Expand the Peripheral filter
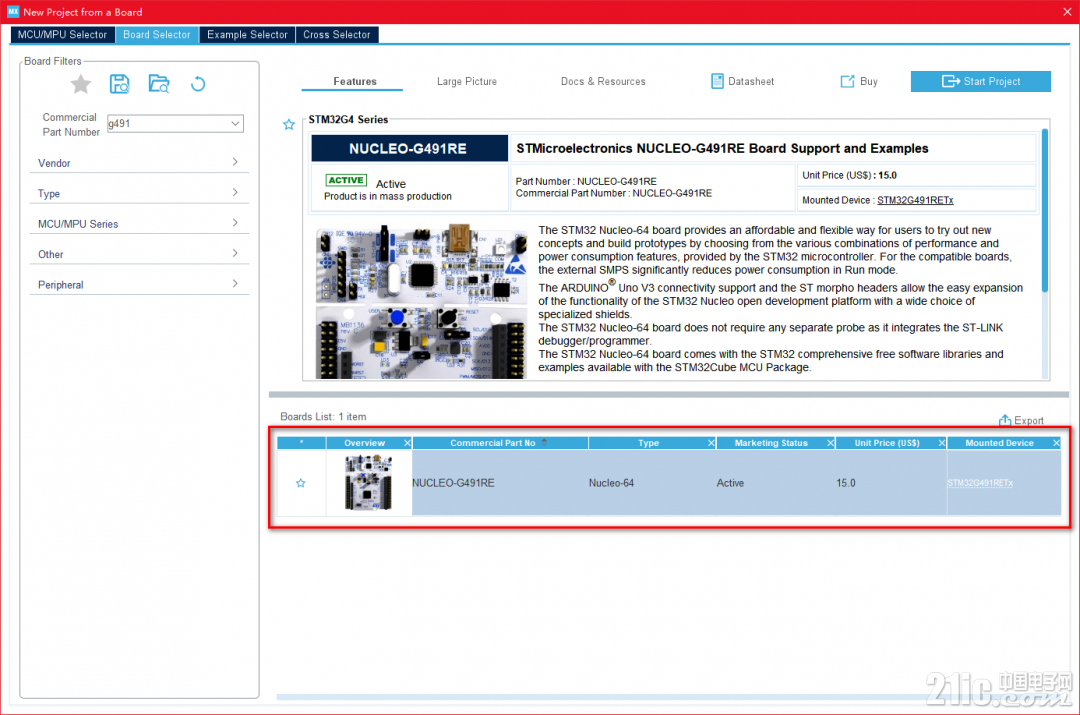The image size is (1080, 715). (139, 284)
